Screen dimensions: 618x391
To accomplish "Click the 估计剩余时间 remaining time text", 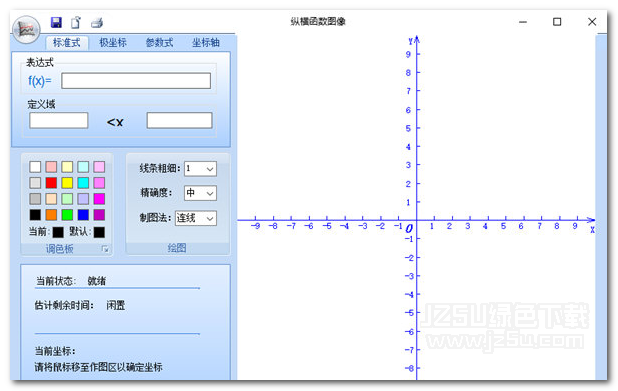I will click(x=80, y=305).
